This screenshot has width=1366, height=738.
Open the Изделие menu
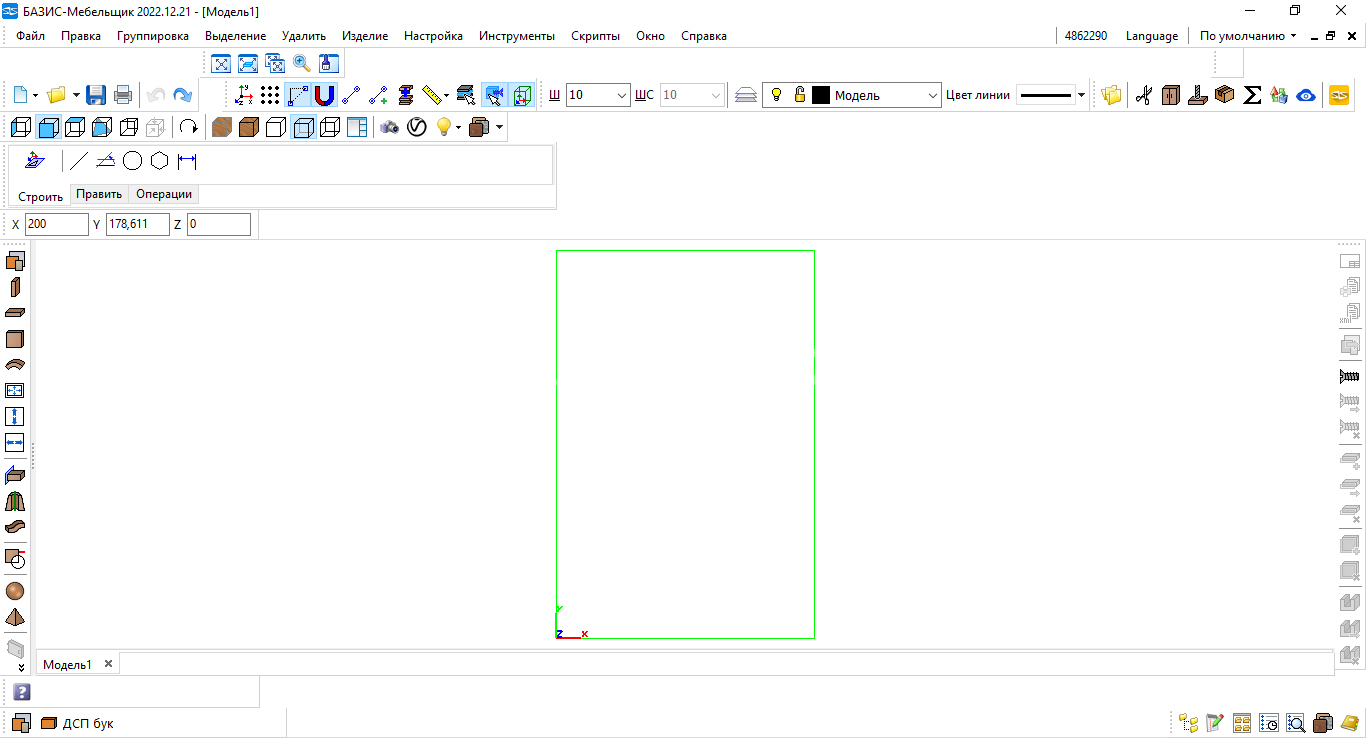pyautogui.click(x=365, y=36)
